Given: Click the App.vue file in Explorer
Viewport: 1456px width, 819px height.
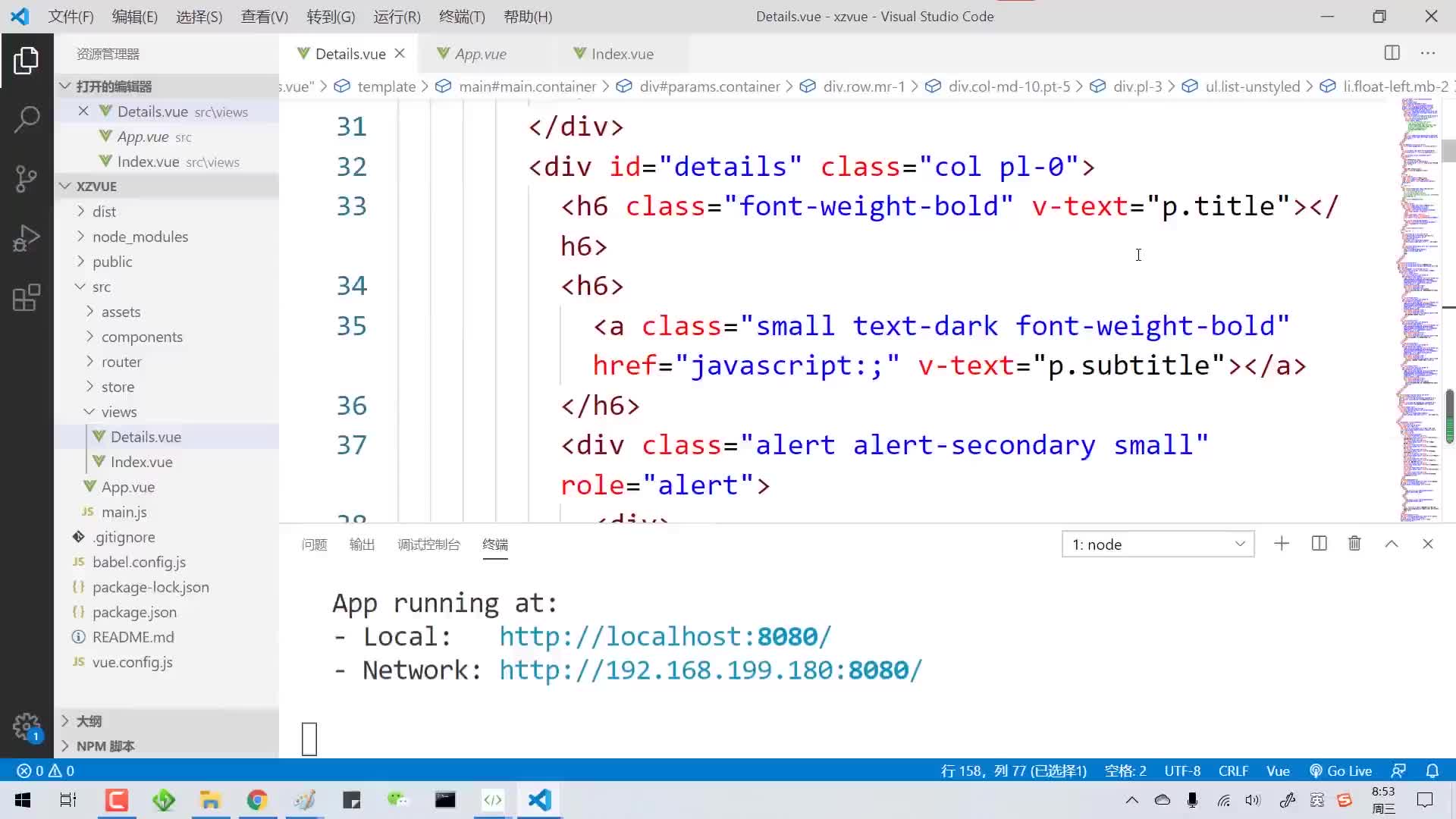Looking at the screenshot, I should pos(128,486).
